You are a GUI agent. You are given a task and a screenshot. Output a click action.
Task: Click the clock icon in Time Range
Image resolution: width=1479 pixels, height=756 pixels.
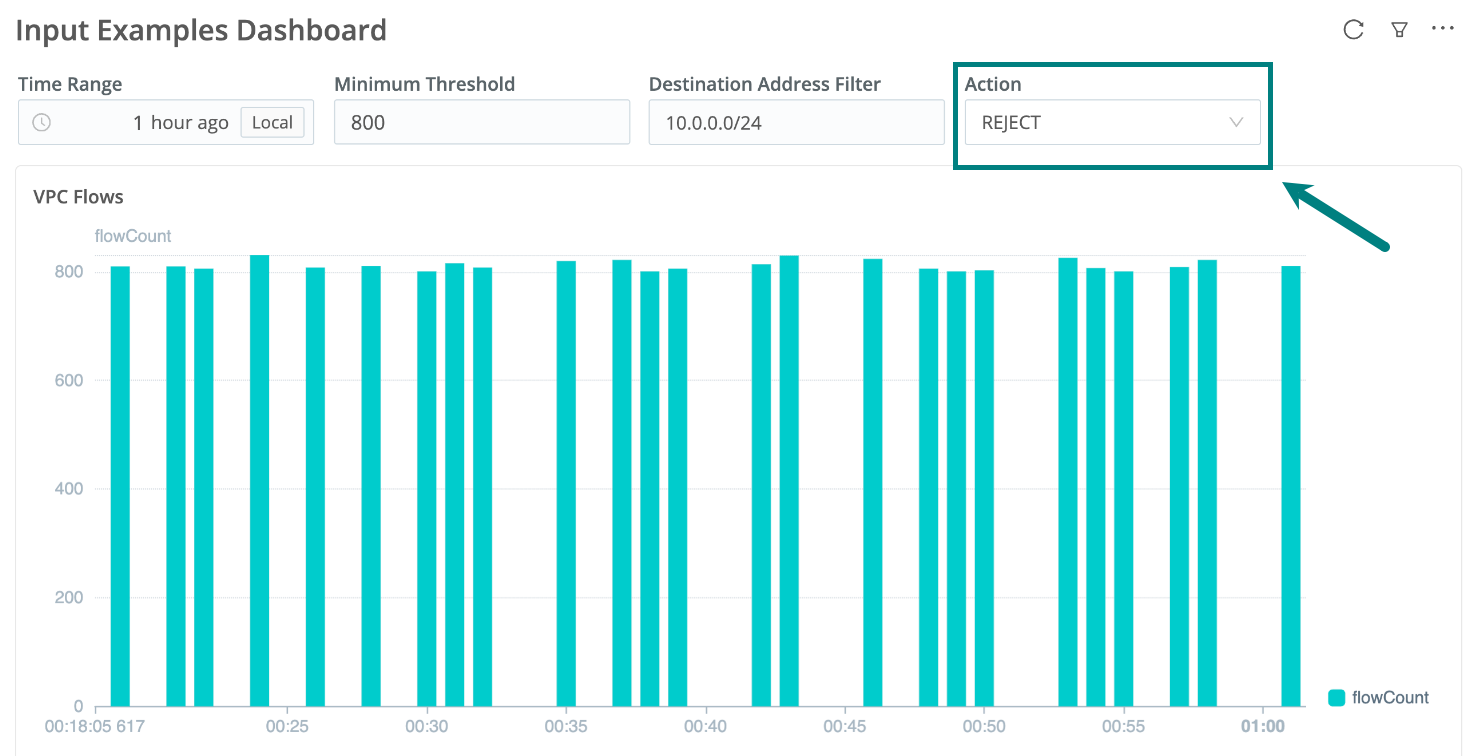[x=41, y=123]
